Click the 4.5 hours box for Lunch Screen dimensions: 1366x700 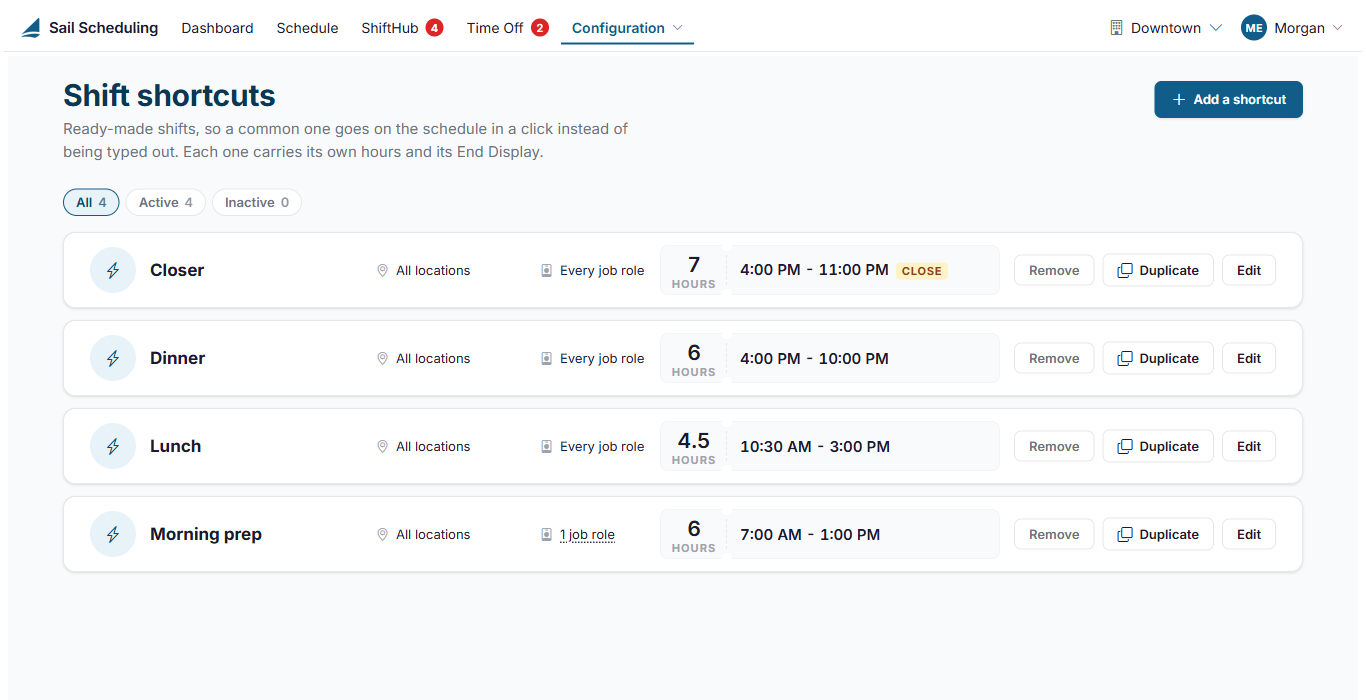click(693, 446)
